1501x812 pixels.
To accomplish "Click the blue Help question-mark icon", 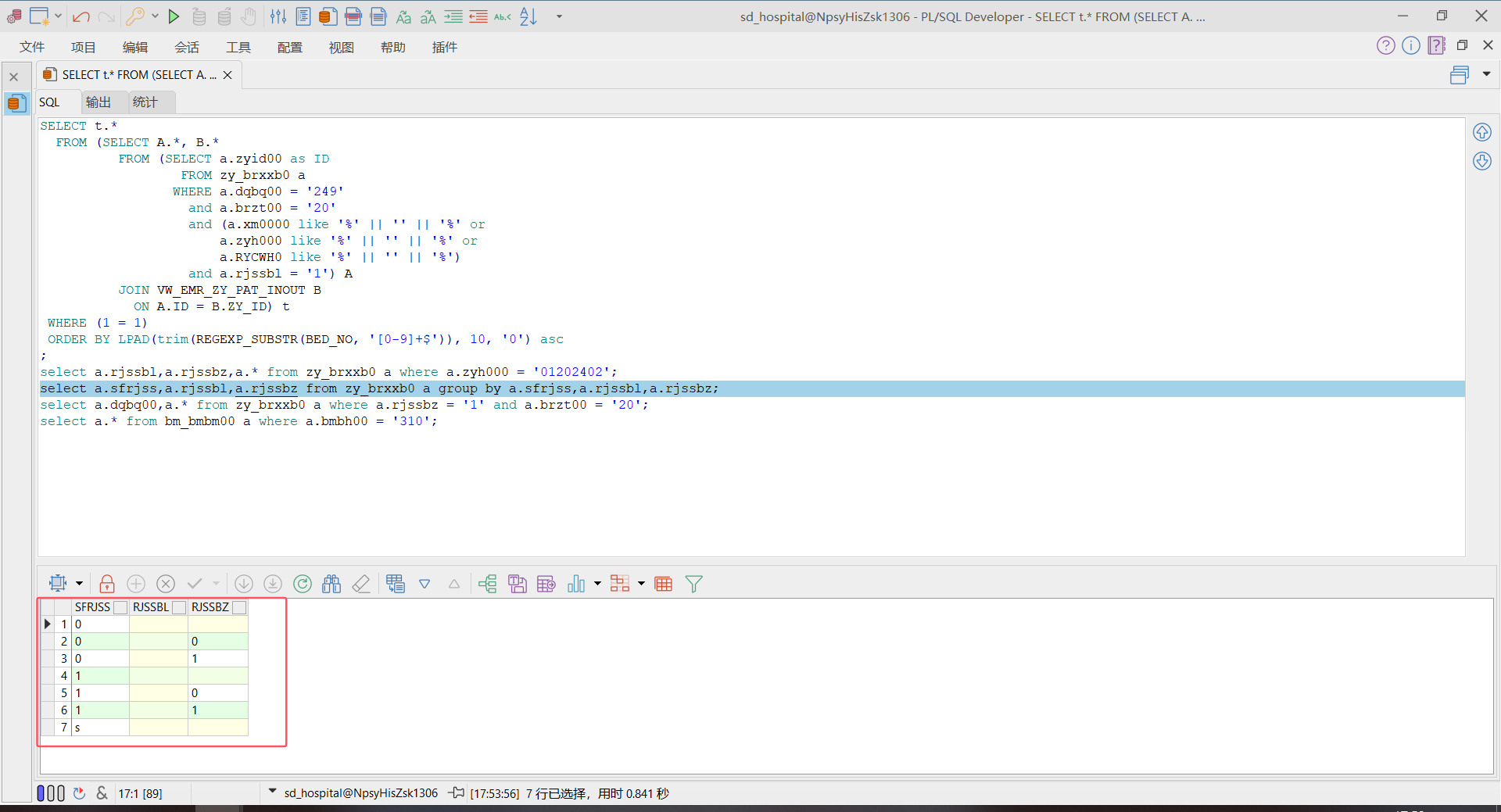I will [1386, 45].
